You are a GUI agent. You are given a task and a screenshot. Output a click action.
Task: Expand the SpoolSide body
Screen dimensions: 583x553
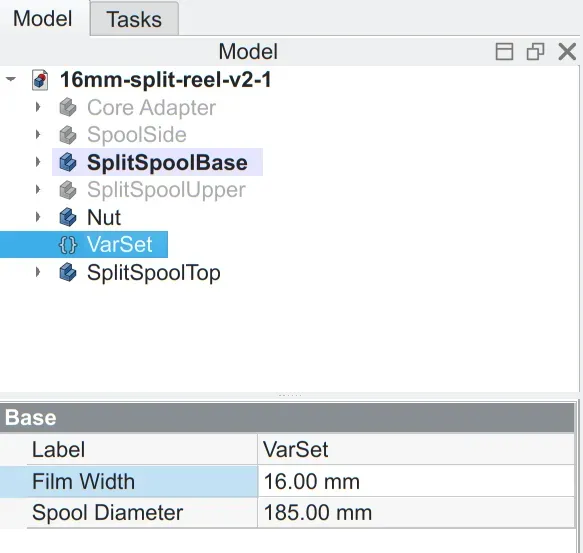pyautogui.click(x=38, y=134)
